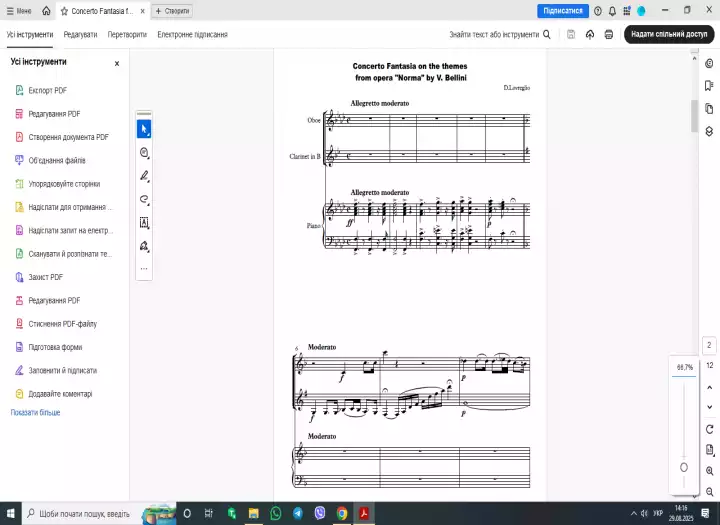Activate the freehand draw tool
This screenshot has width=720, height=525.
[x=144, y=199]
